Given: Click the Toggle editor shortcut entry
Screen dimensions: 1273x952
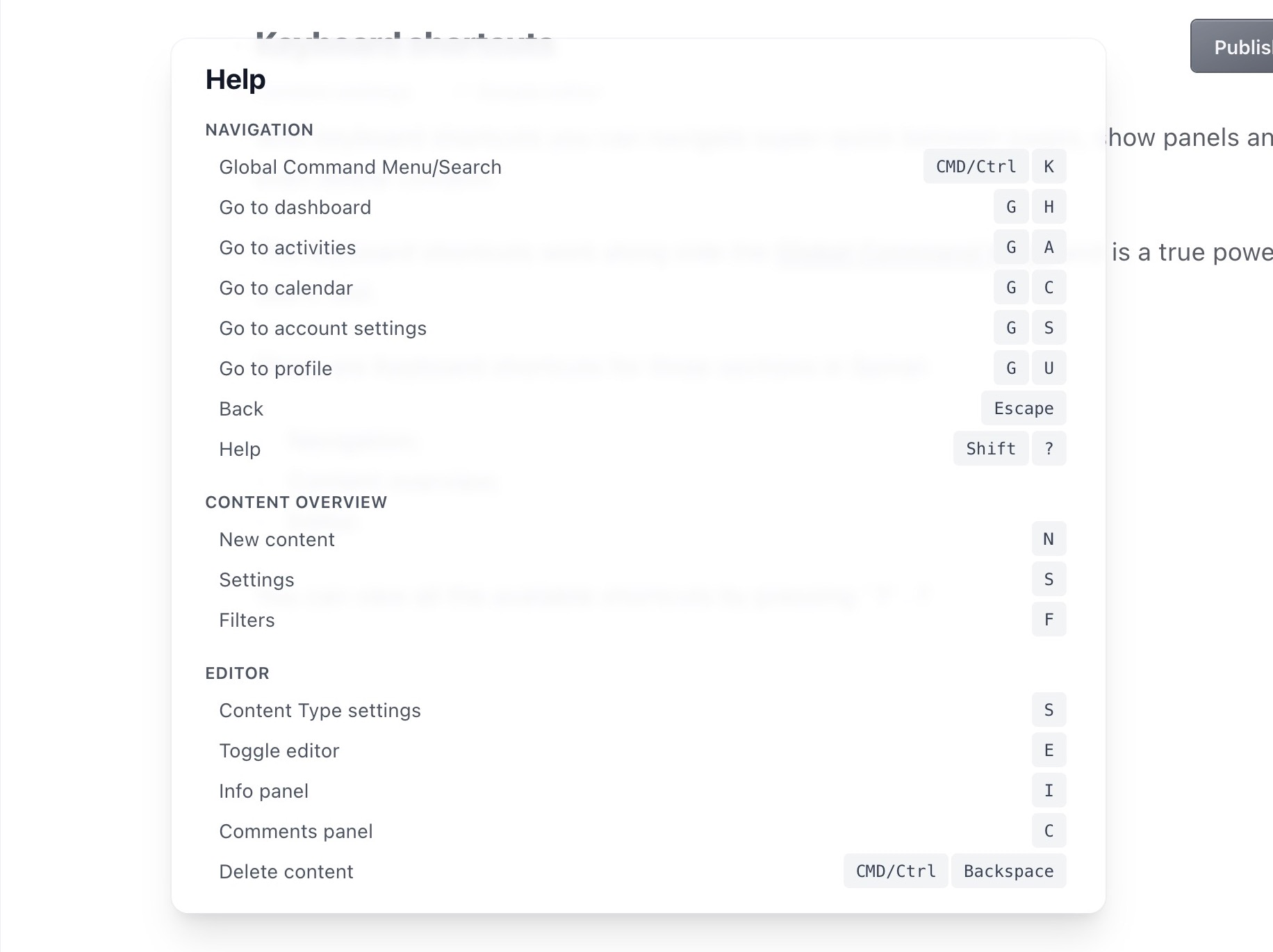Looking at the screenshot, I should click(279, 751).
